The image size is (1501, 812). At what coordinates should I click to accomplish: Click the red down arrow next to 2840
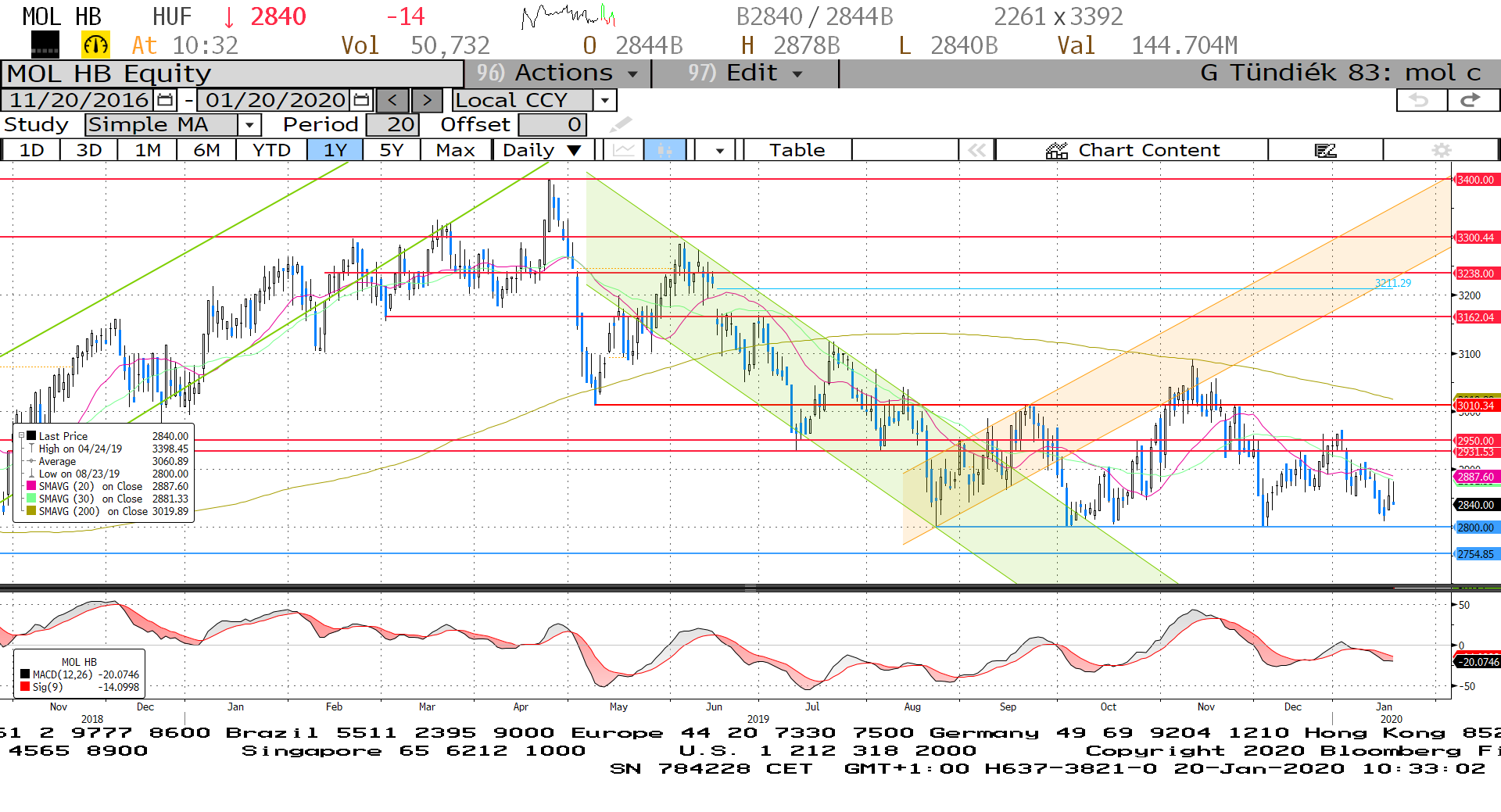[229, 16]
